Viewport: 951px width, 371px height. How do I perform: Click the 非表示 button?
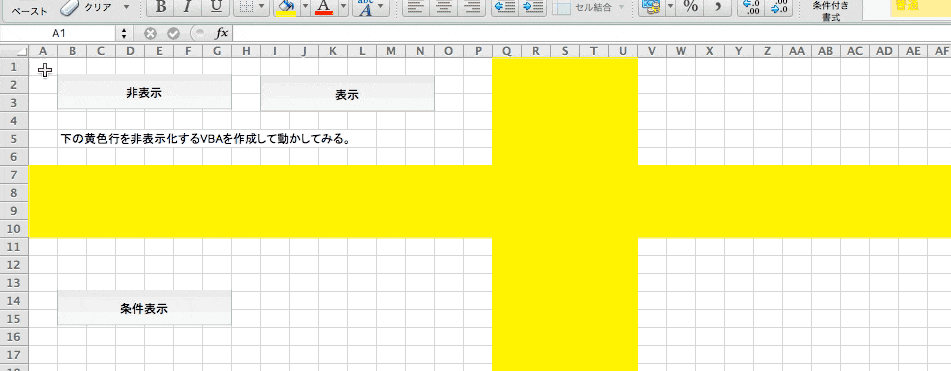144,93
